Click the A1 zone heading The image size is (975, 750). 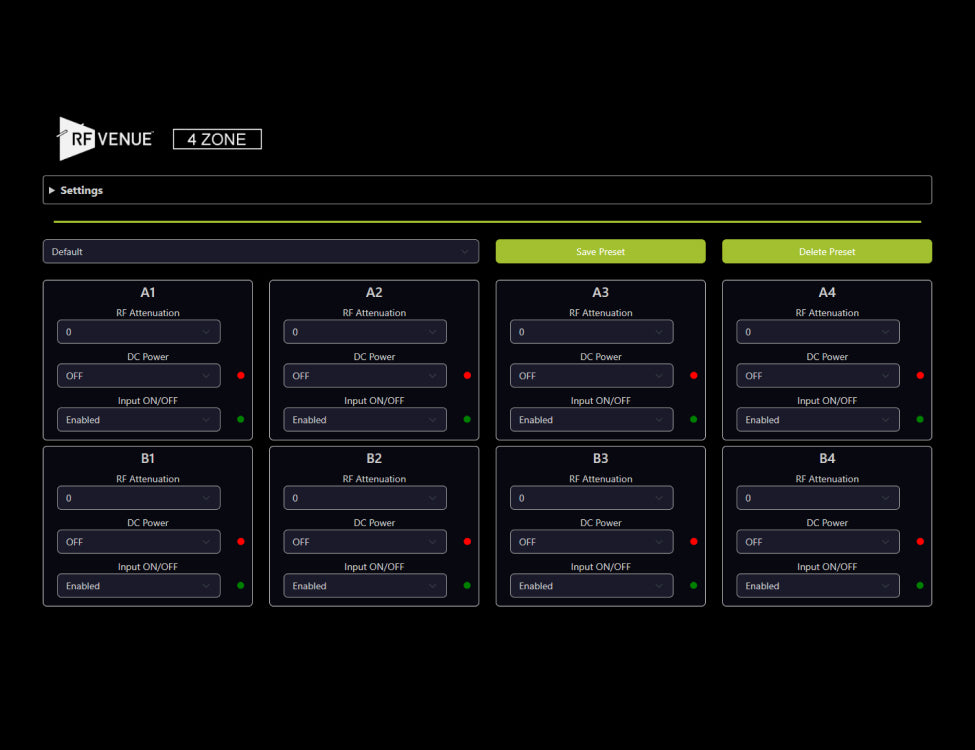(x=147, y=292)
